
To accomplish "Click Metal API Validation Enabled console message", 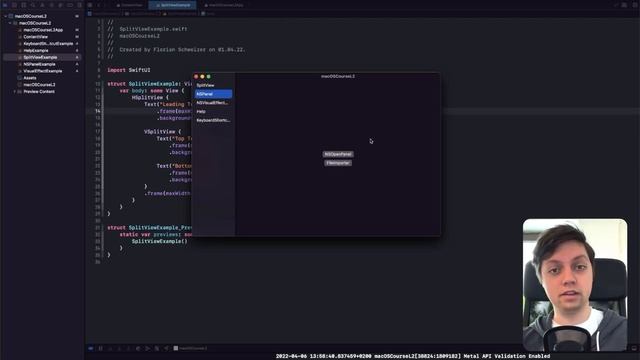I will (x=413, y=356).
